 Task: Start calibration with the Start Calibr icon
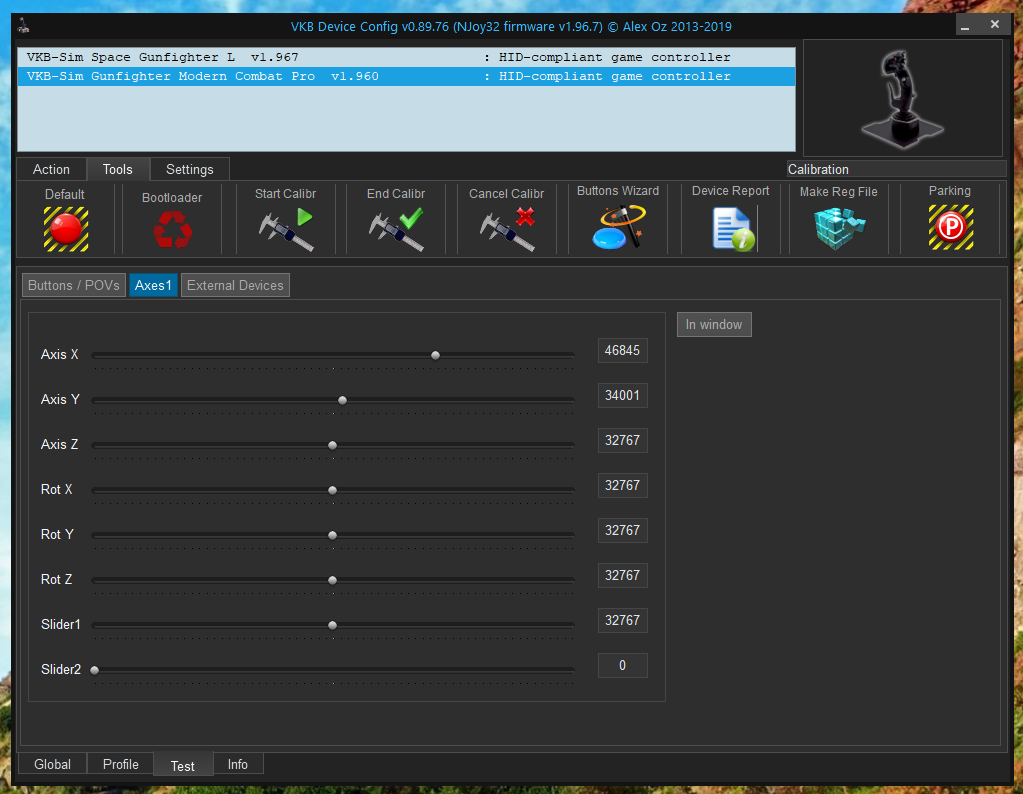[x=285, y=229]
